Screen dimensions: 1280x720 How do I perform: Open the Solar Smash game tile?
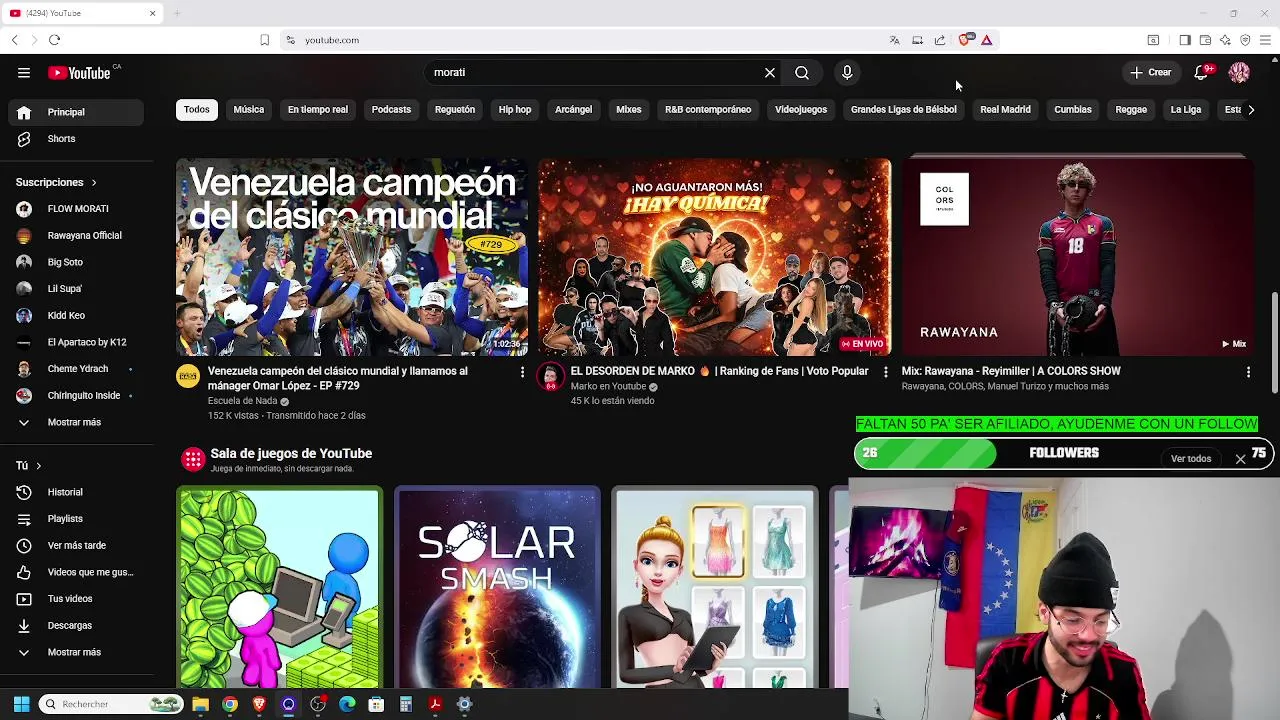pos(497,588)
